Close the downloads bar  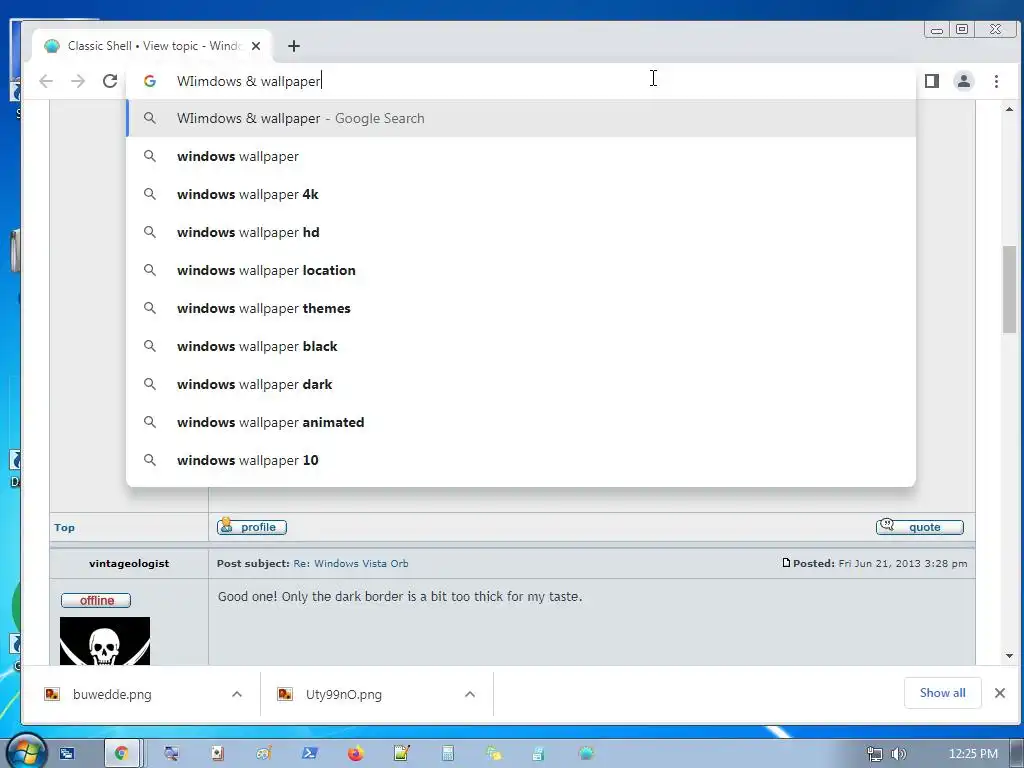tap(1000, 693)
